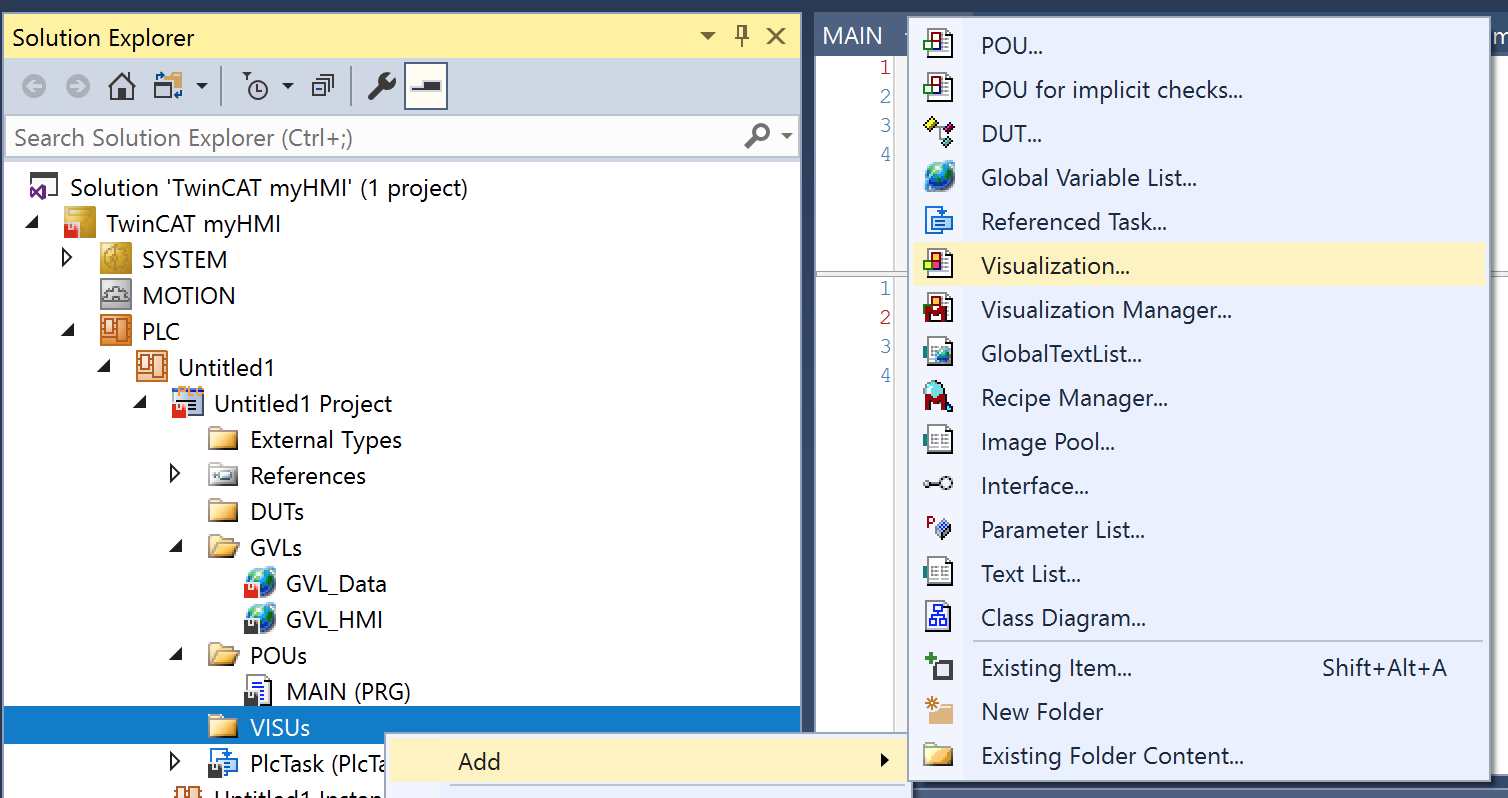Viewport: 1508px width, 798px height.
Task: Click the Class Diagram icon
Action: pyautogui.click(x=938, y=617)
